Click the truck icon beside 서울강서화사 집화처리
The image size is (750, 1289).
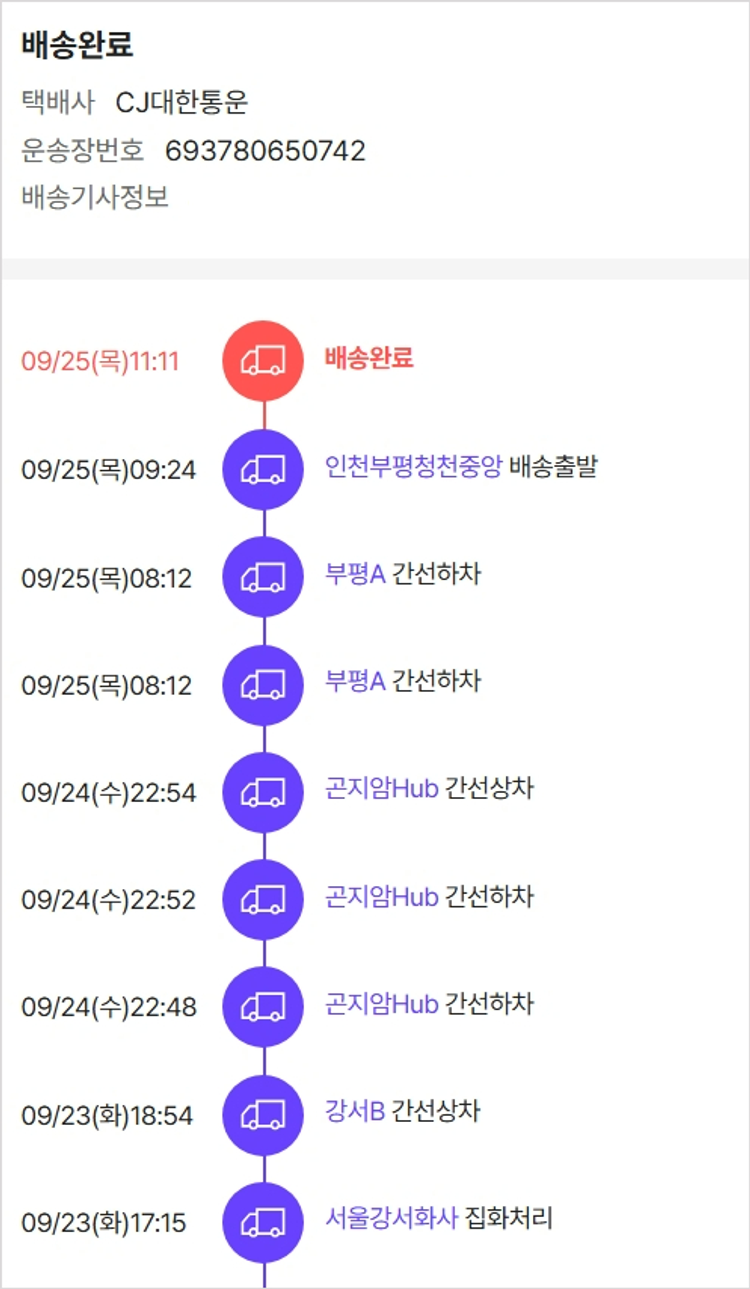(x=263, y=1222)
